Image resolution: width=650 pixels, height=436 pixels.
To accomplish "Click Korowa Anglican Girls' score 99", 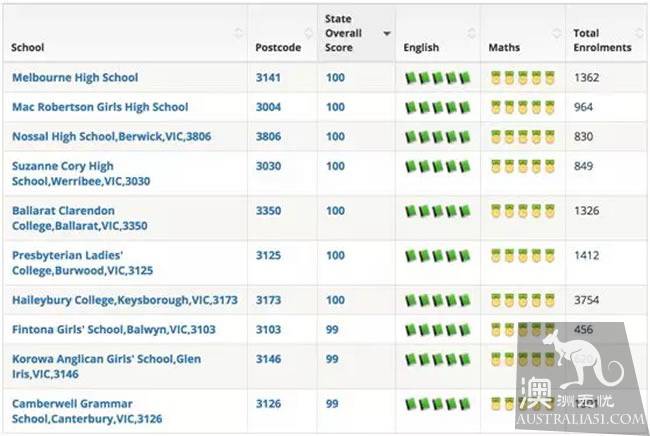I will (x=332, y=359).
